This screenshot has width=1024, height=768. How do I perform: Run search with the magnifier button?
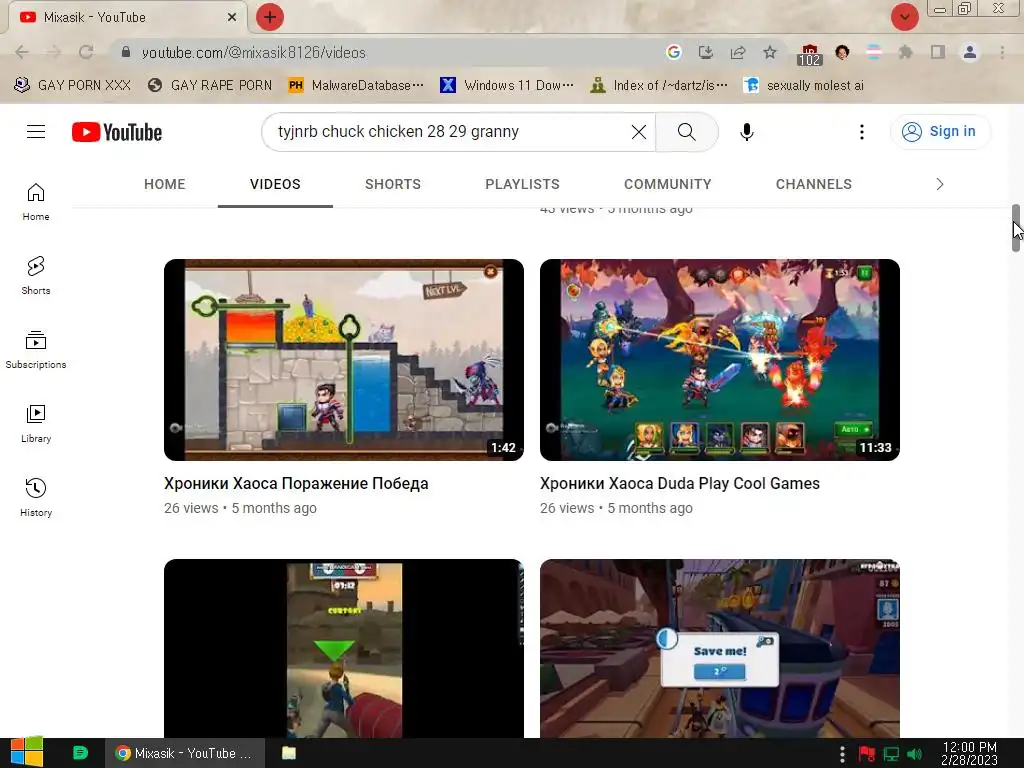tap(686, 132)
